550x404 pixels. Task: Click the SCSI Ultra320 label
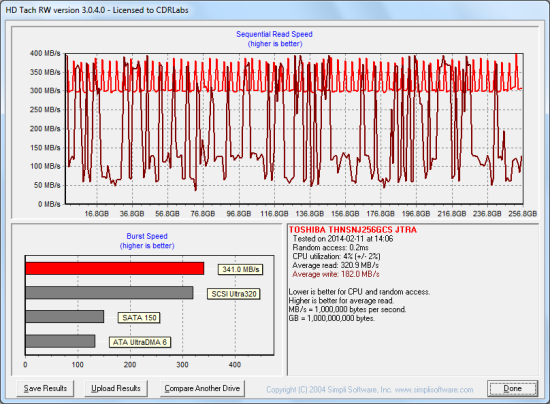point(234,294)
